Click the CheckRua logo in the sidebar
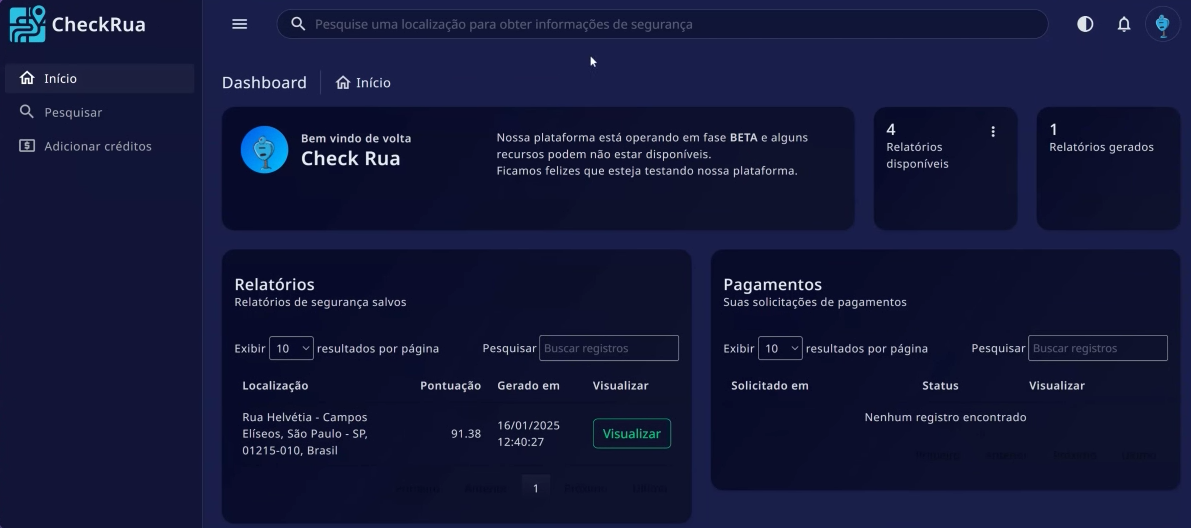The image size is (1191, 528). (77, 24)
